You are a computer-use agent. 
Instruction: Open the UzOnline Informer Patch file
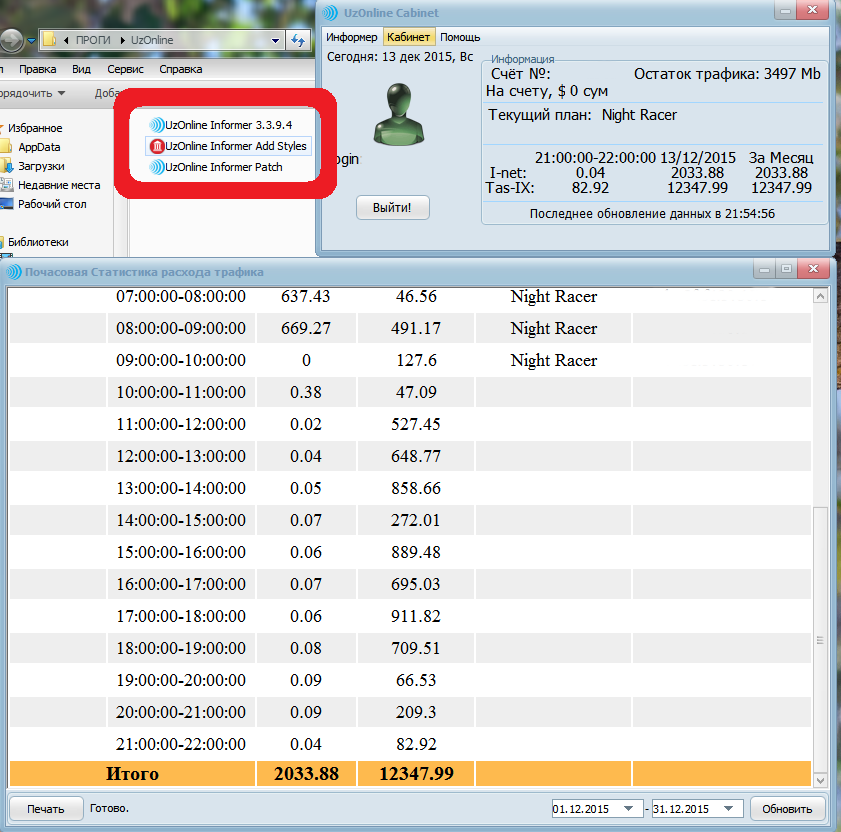coord(223,167)
